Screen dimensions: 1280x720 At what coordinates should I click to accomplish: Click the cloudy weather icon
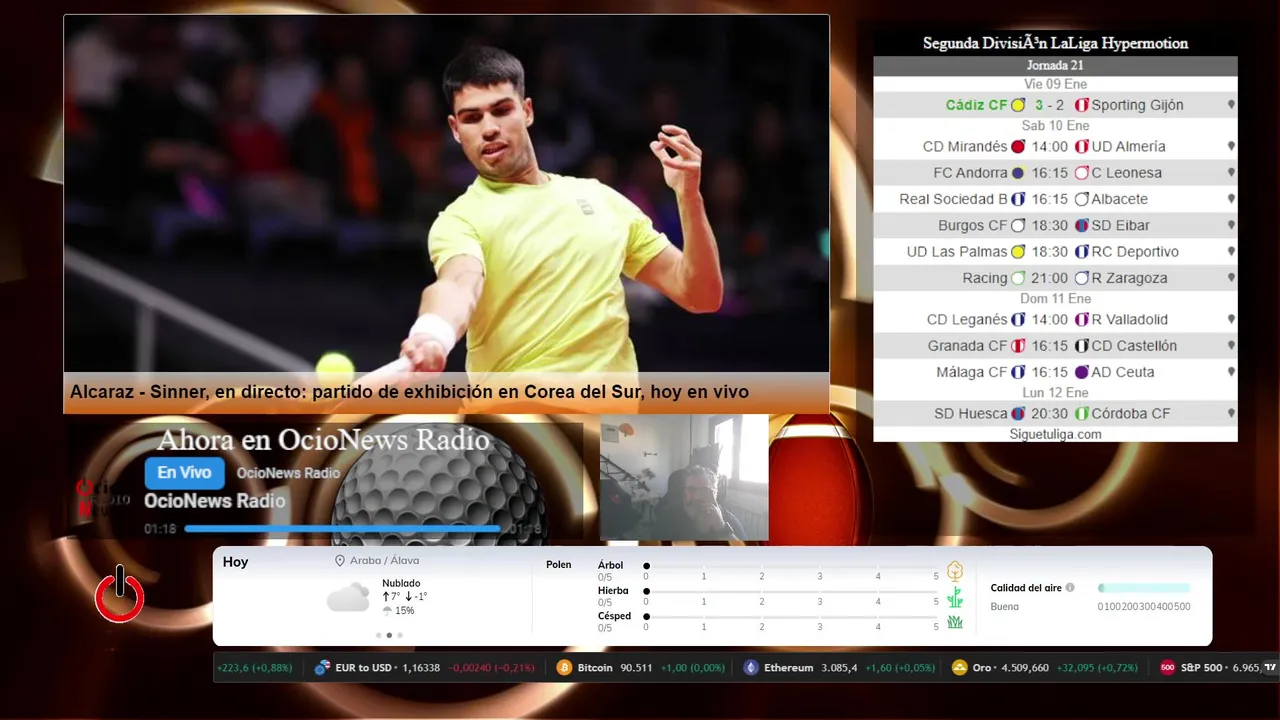tap(348, 598)
